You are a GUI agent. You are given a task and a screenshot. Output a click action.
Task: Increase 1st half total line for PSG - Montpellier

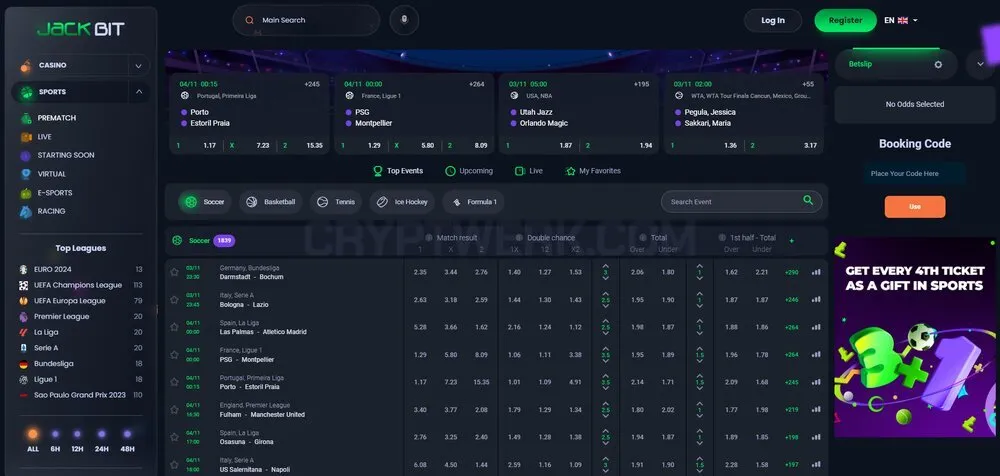click(700, 348)
